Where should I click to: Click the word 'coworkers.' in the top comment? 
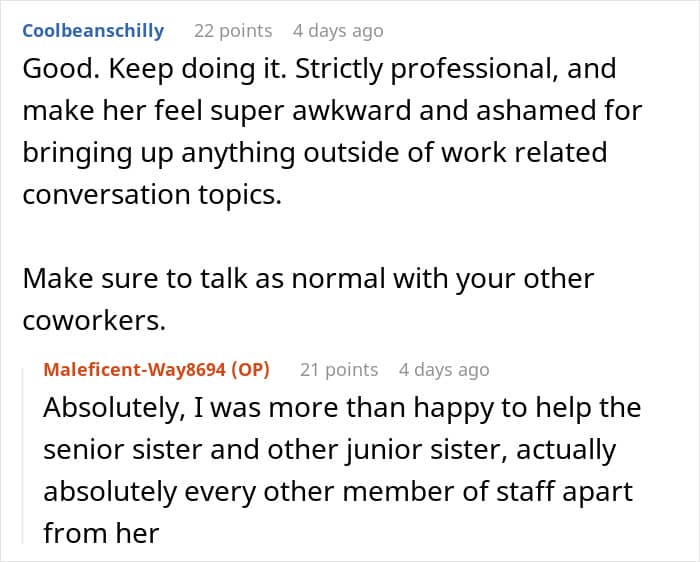(94, 321)
